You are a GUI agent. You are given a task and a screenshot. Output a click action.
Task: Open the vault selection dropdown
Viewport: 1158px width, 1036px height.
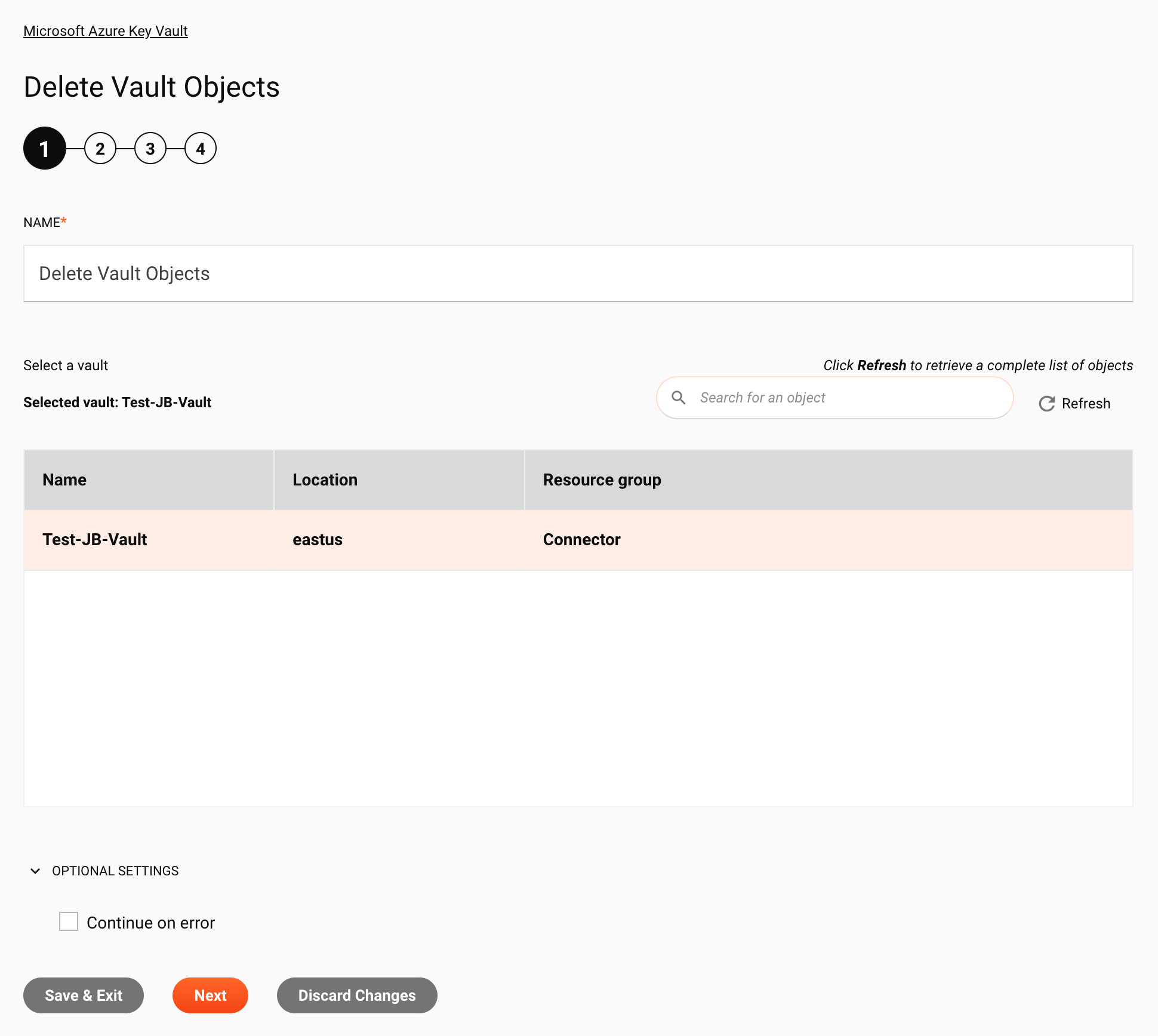(x=65, y=365)
